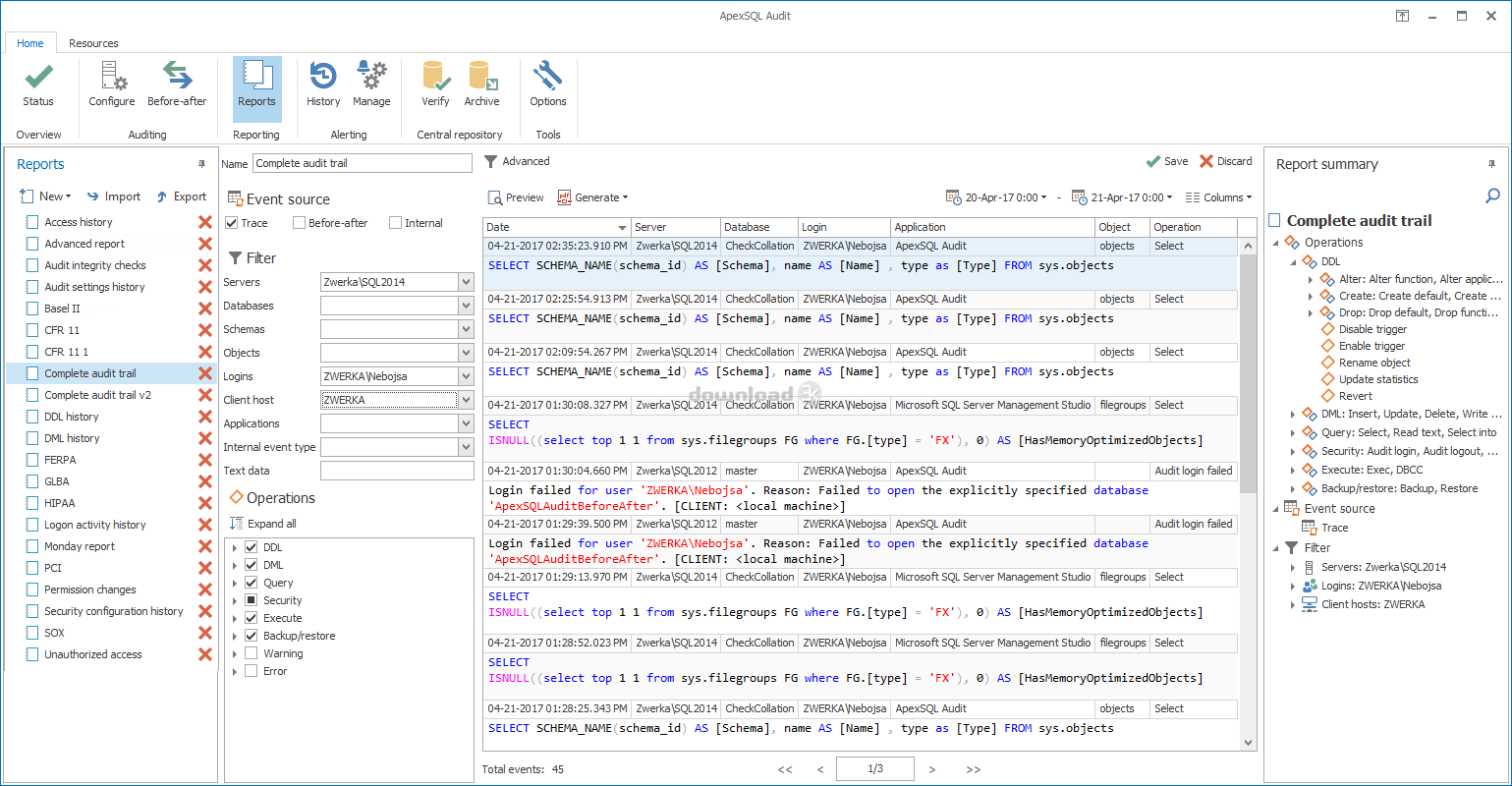Select the Permission changes report

coord(90,589)
